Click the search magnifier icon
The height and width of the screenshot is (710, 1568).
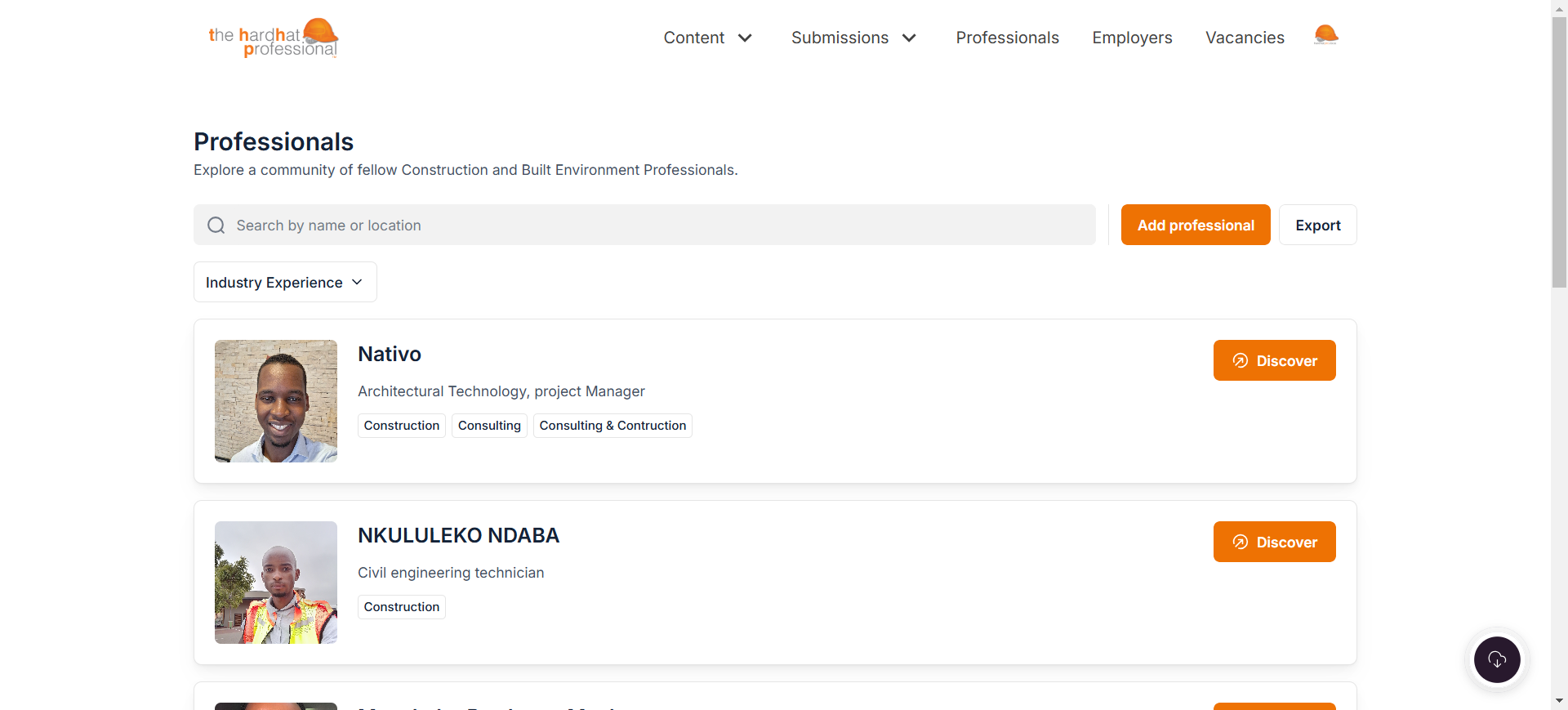[216, 226]
